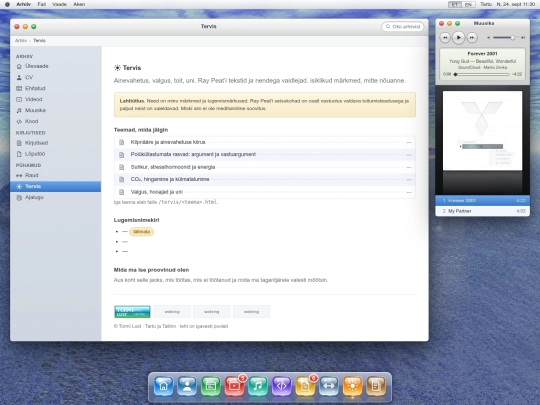Click Arhiiv in the breadcrumb
Viewport: 540px width, 405px height.
click(x=21, y=41)
